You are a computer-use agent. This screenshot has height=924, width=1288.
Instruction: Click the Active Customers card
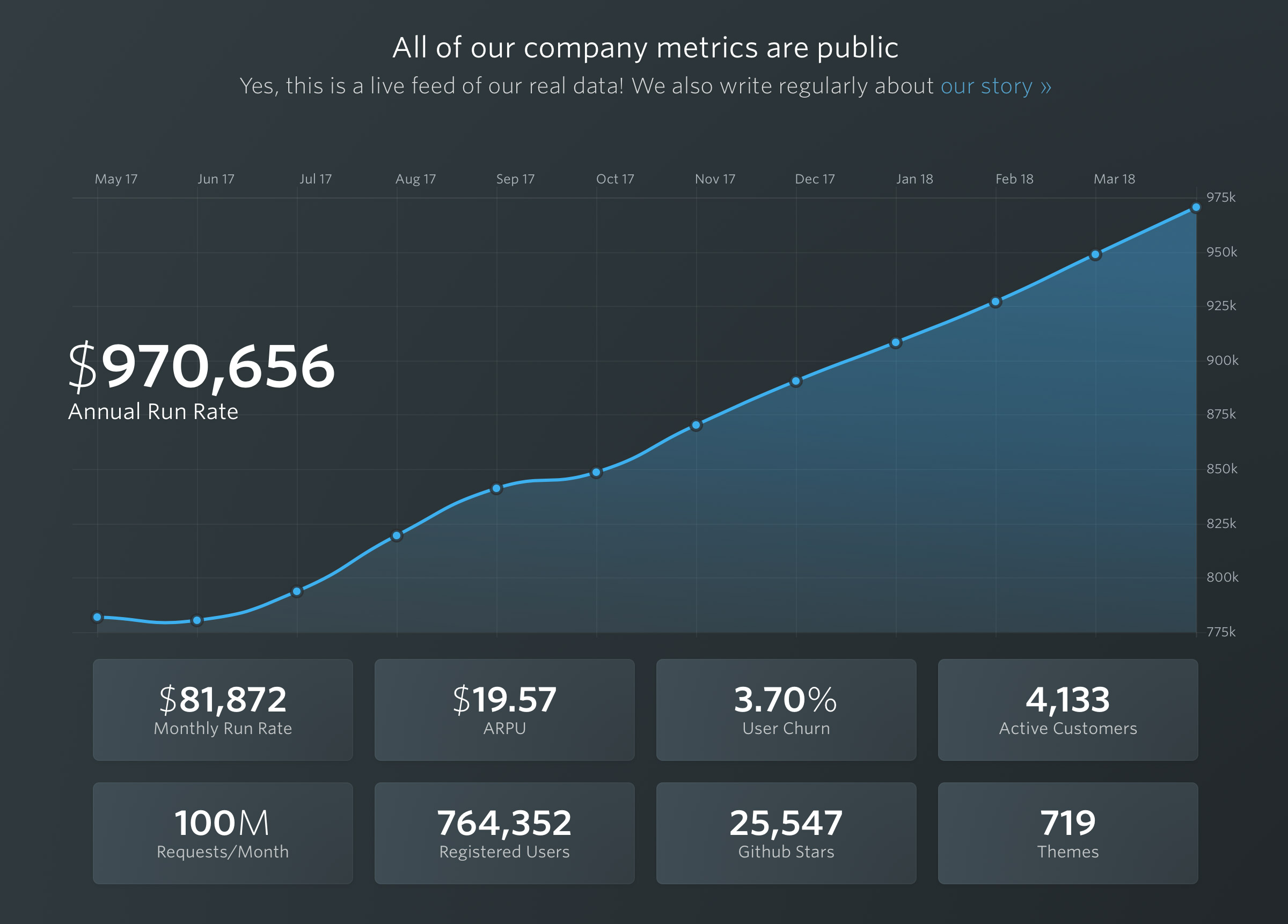click(x=1069, y=710)
